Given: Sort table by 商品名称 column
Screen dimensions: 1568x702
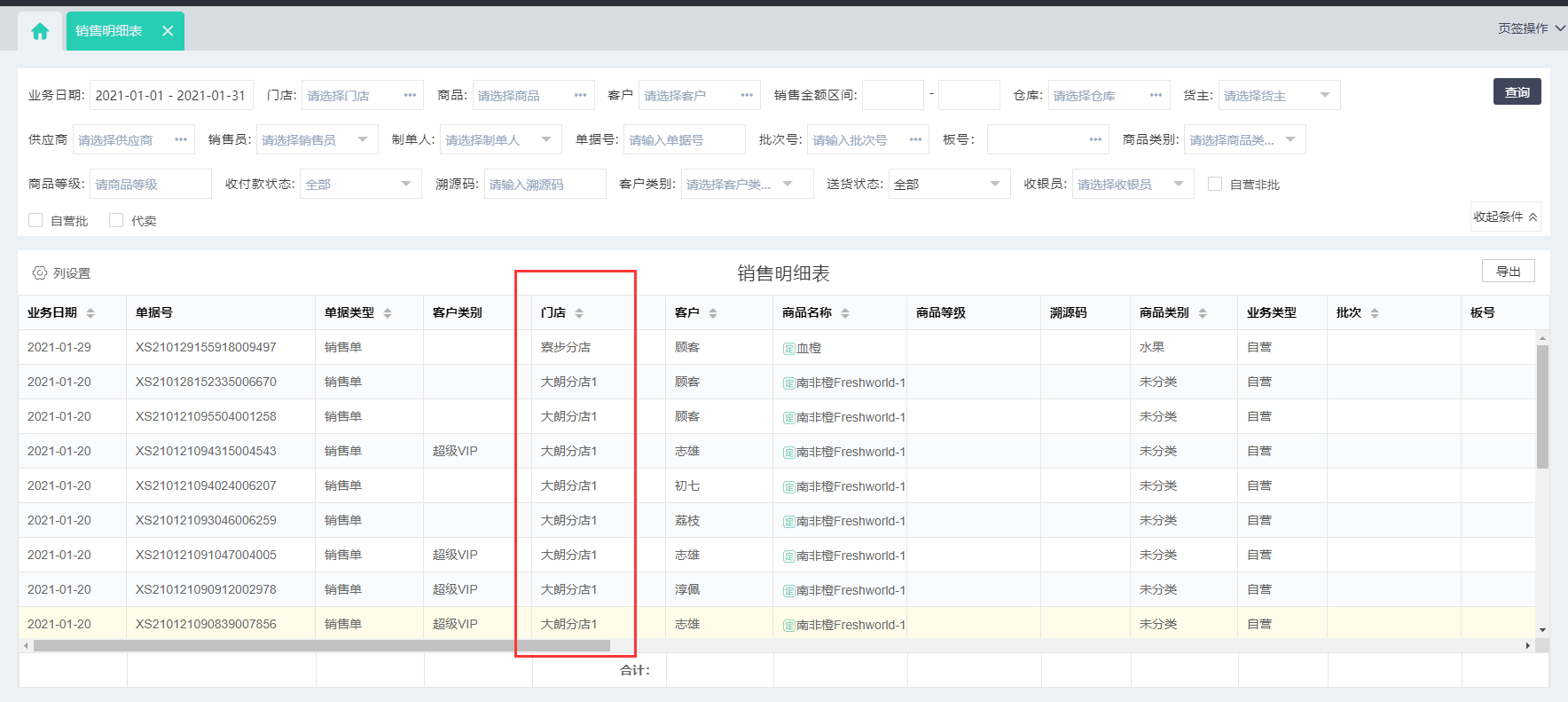Looking at the screenshot, I should tap(845, 313).
